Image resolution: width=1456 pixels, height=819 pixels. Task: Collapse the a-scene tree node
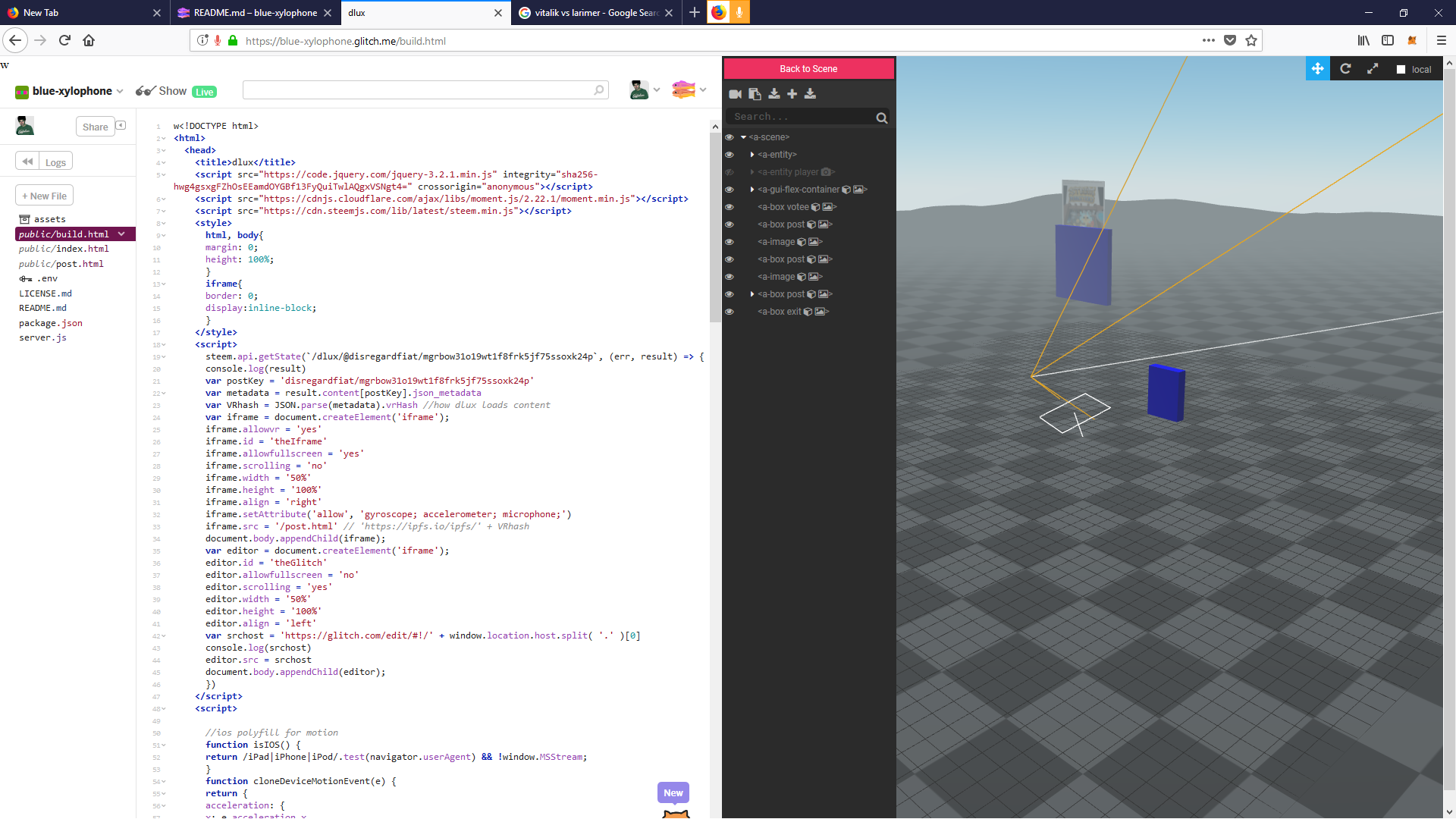pyautogui.click(x=743, y=137)
